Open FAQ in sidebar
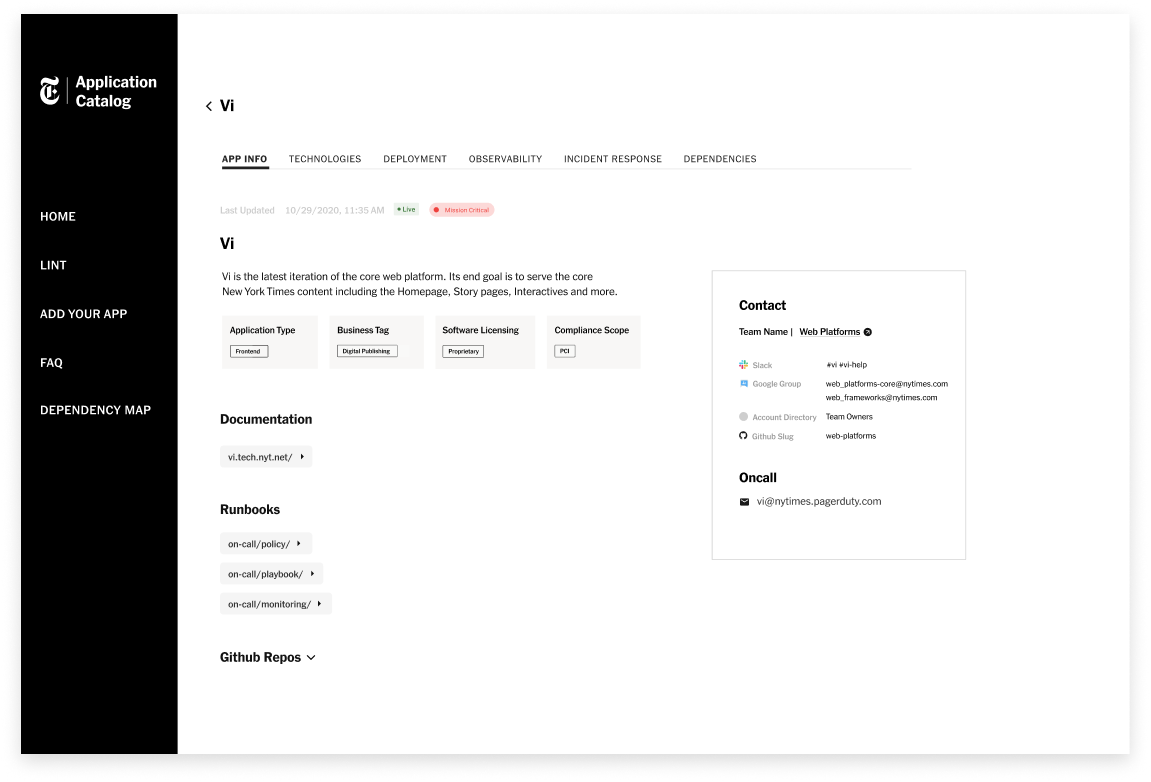 pyautogui.click(x=51, y=363)
